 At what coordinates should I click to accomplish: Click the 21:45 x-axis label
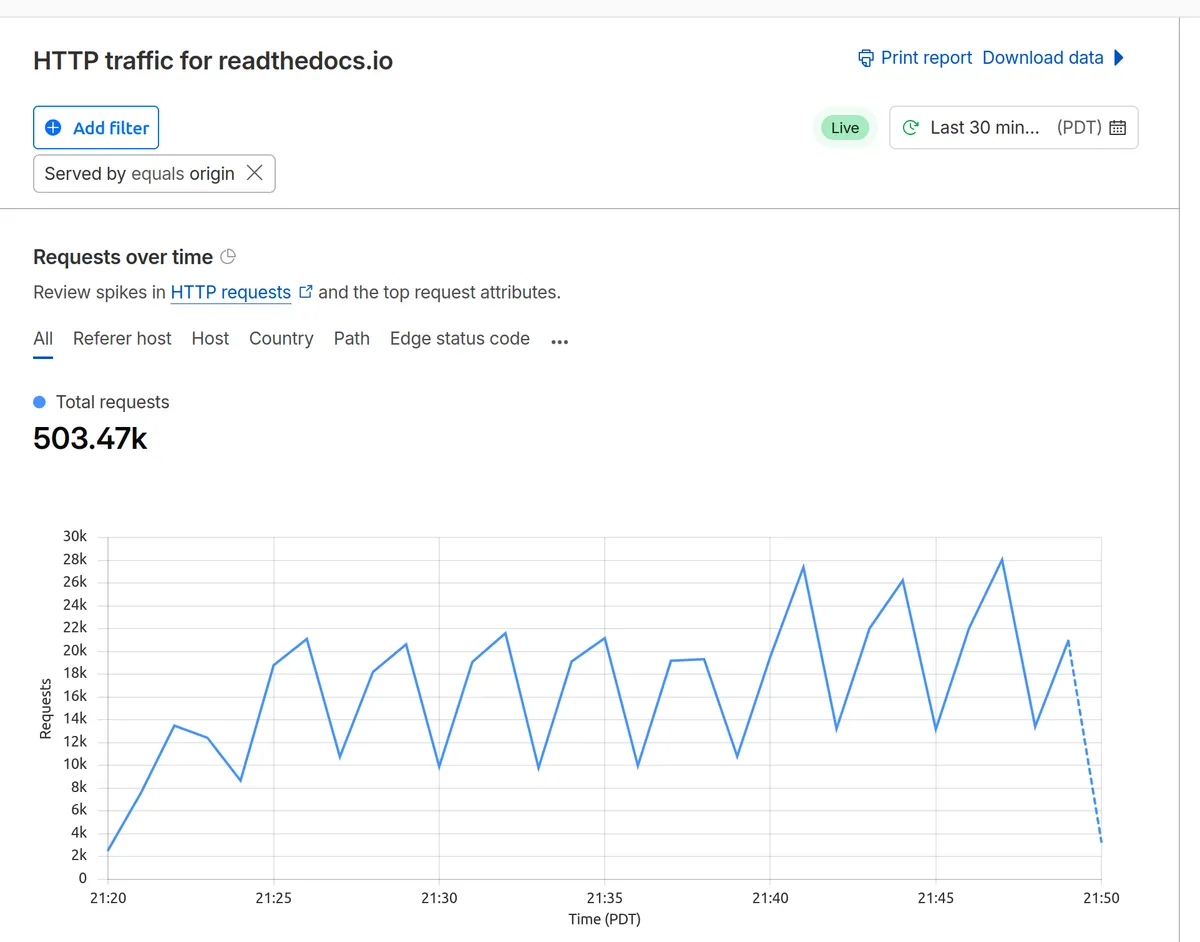click(935, 898)
